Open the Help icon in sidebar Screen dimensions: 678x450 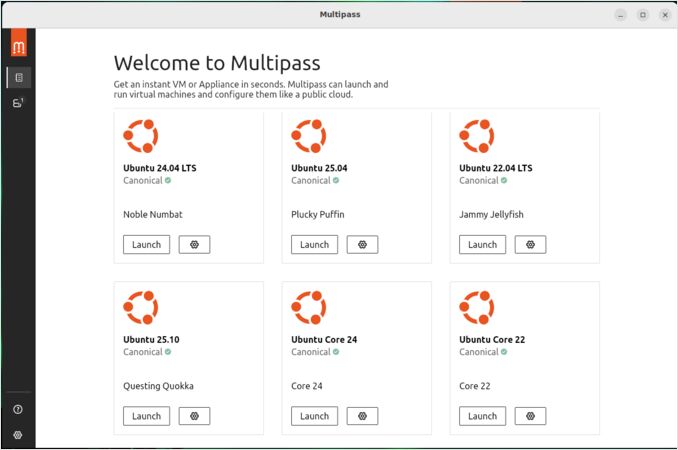[18, 410]
